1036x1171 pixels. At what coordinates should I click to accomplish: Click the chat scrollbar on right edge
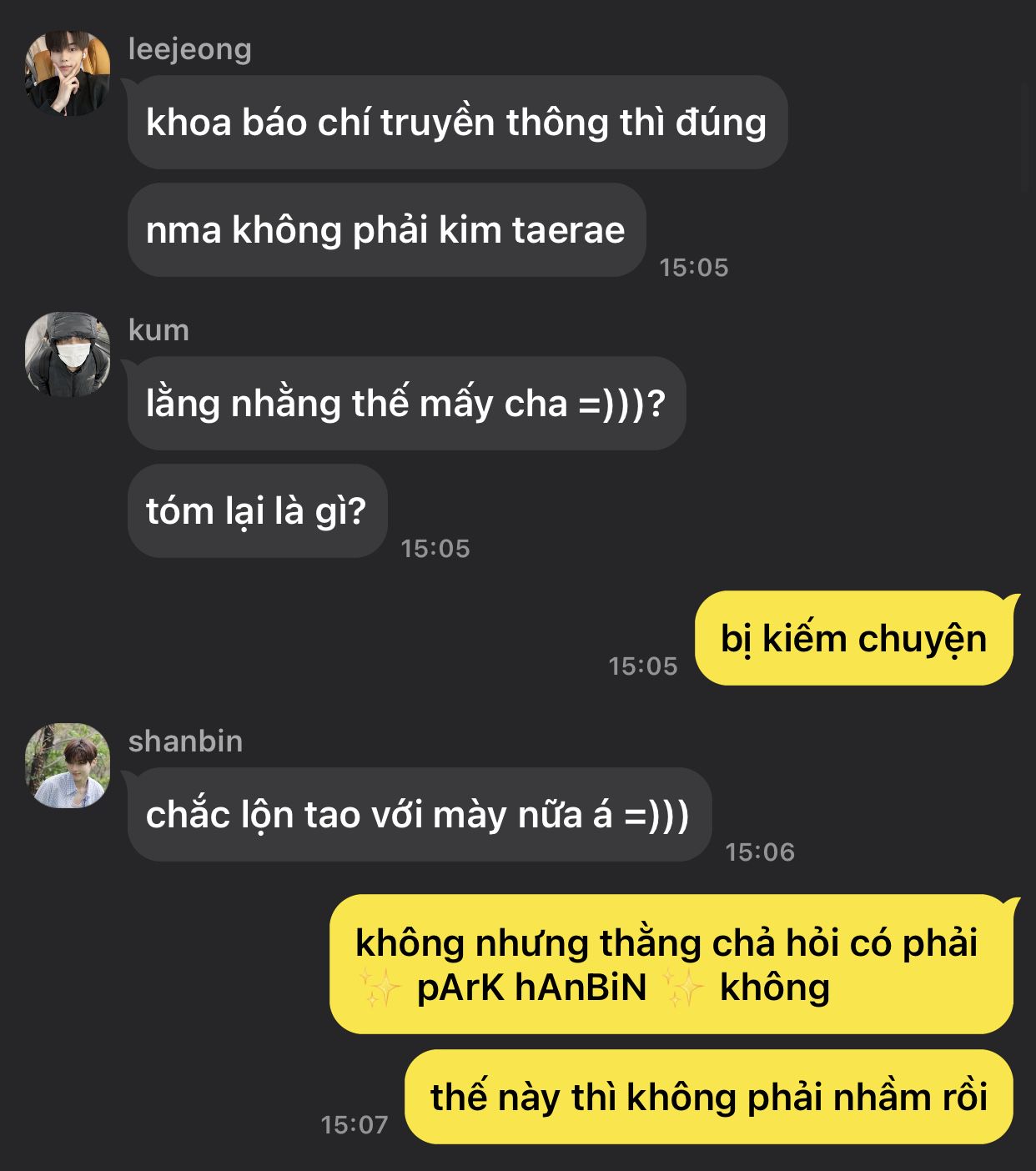(1024, 135)
